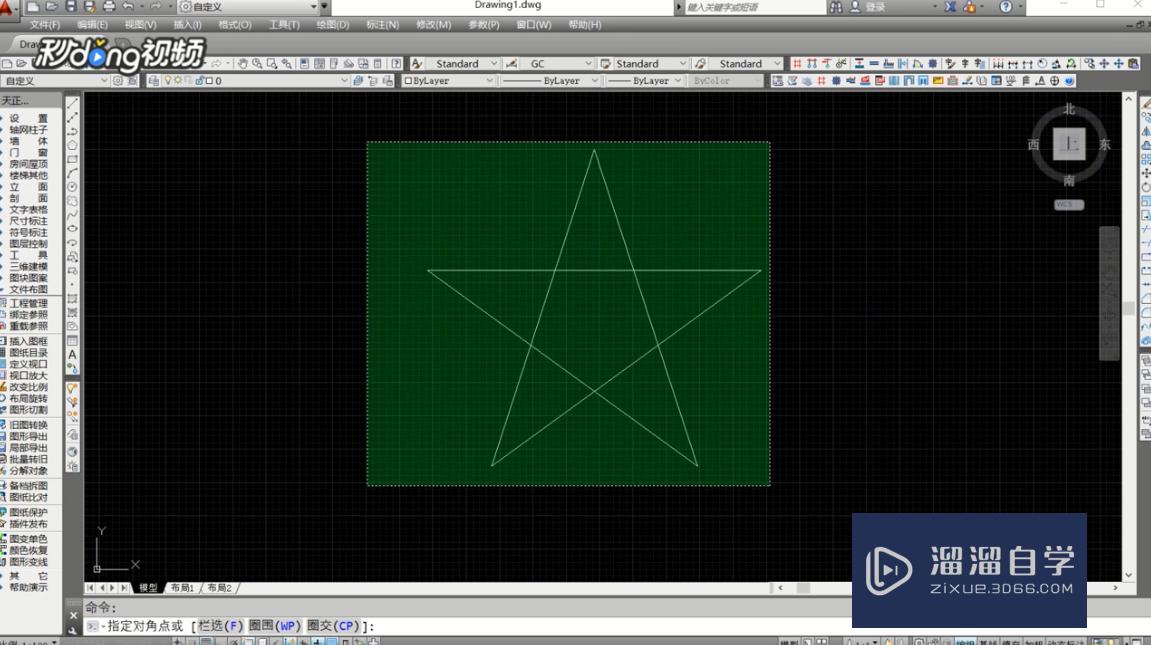Open the ByLayer linetype dropdown
This screenshot has height=645, width=1151.
click(594, 81)
